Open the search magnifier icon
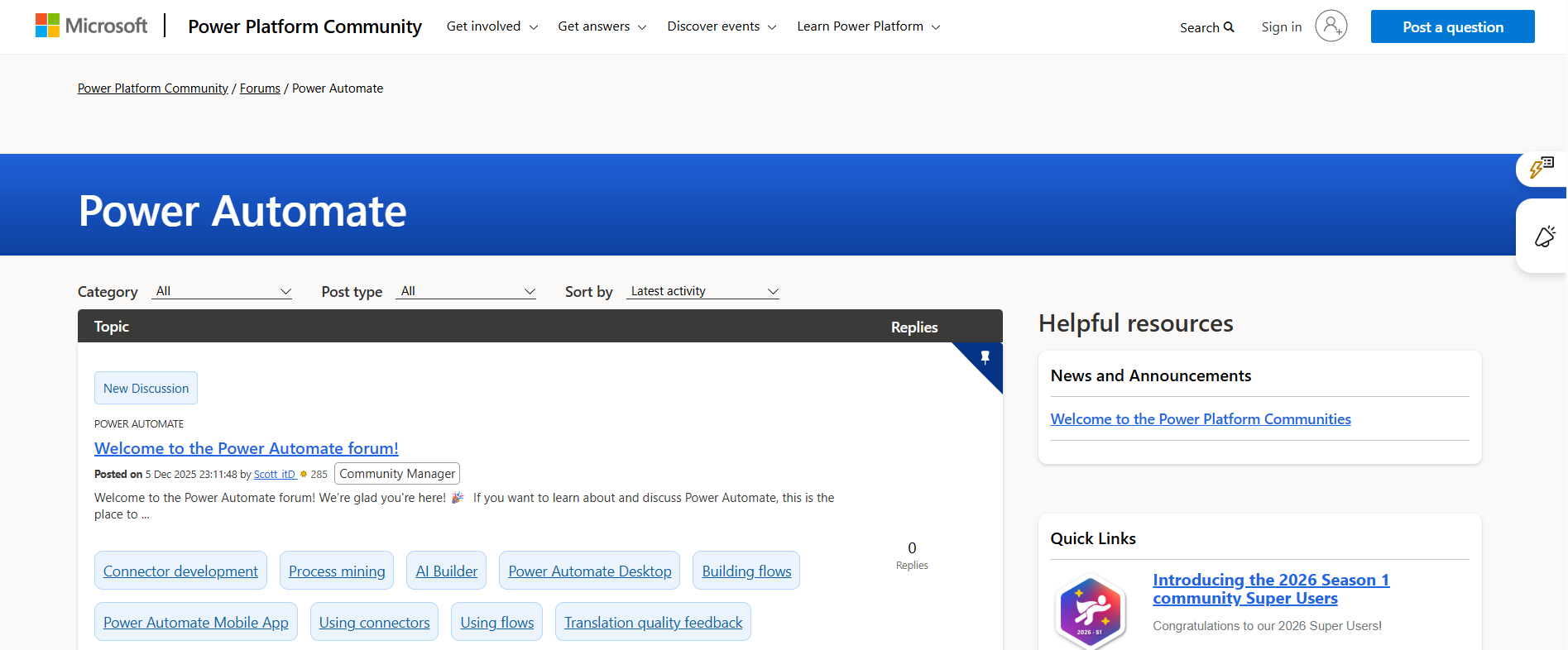Image resolution: width=1568 pixels, height=650 pixels. tap(1229, 27)
